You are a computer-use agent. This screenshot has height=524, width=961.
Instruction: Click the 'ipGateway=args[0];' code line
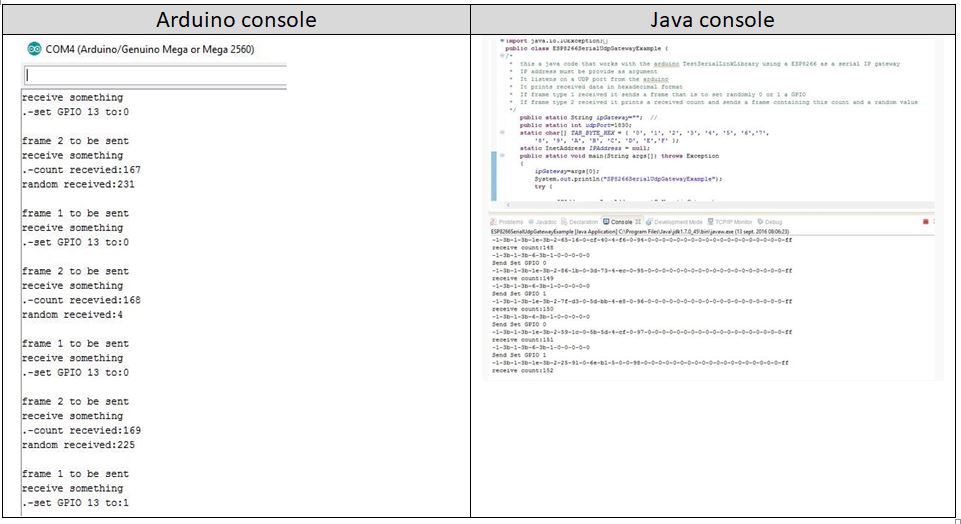click(x=567, y=171)
